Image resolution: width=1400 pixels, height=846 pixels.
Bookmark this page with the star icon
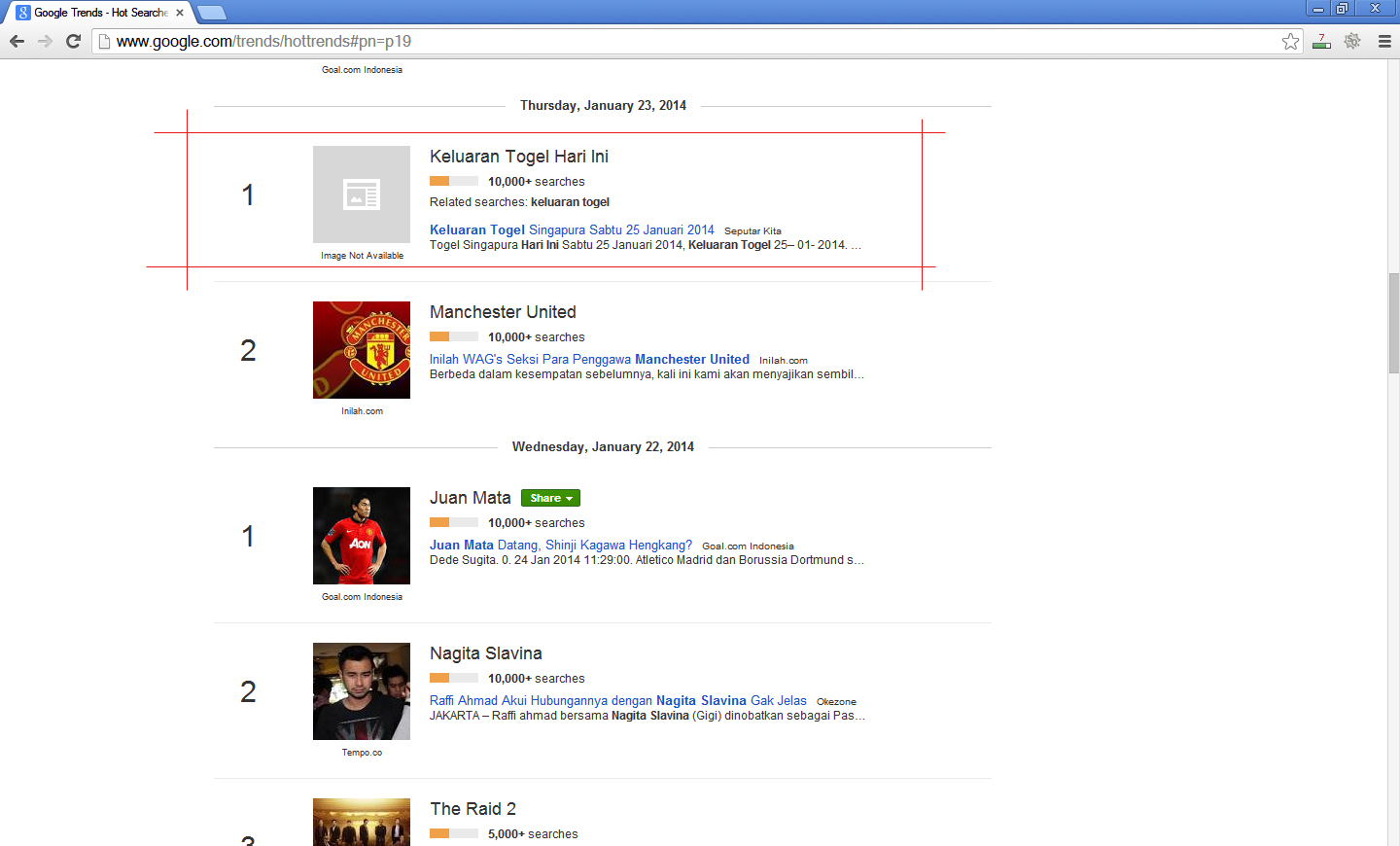(1290, 41)
